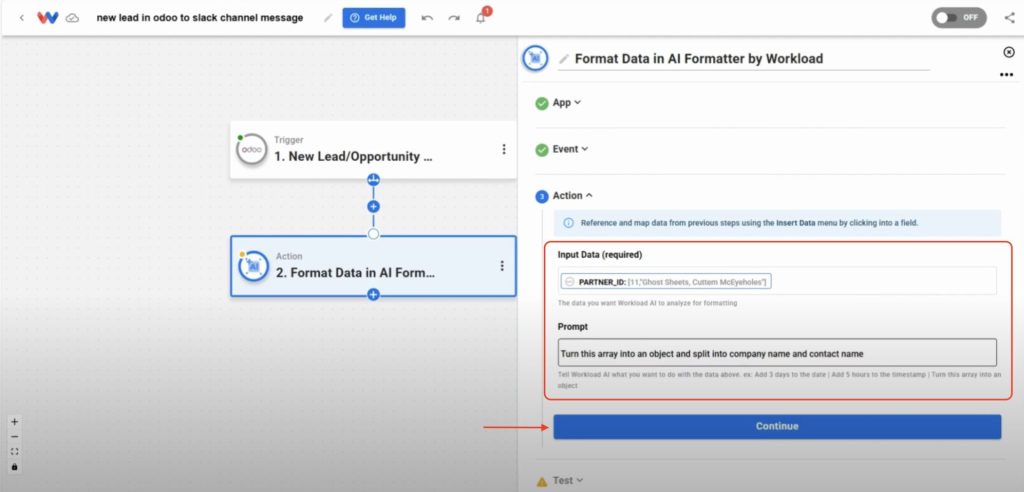This screenshot has height=492, width=1024.
Task: Click the info icon in hint banner
Action: (568, 223)
